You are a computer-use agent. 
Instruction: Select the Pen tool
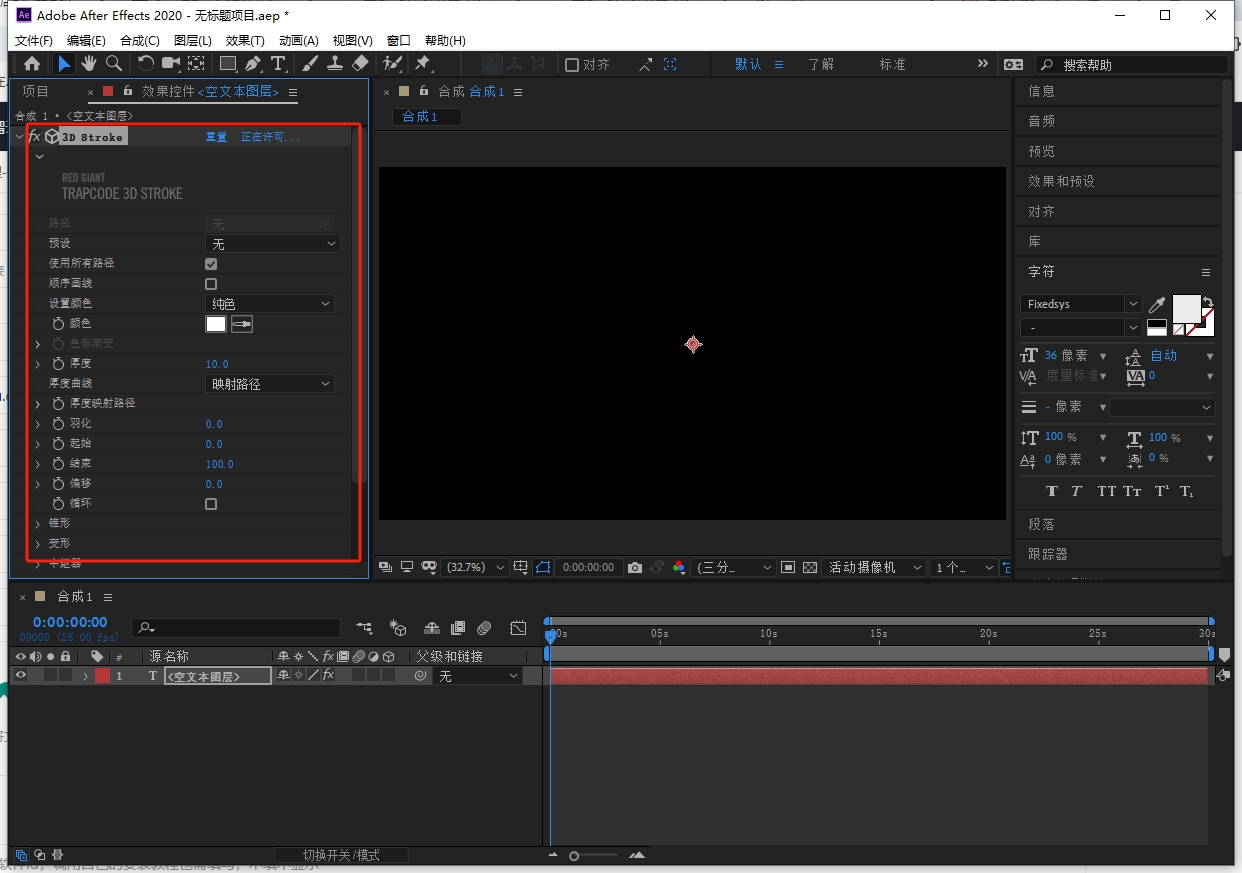[x=253, y=64]
